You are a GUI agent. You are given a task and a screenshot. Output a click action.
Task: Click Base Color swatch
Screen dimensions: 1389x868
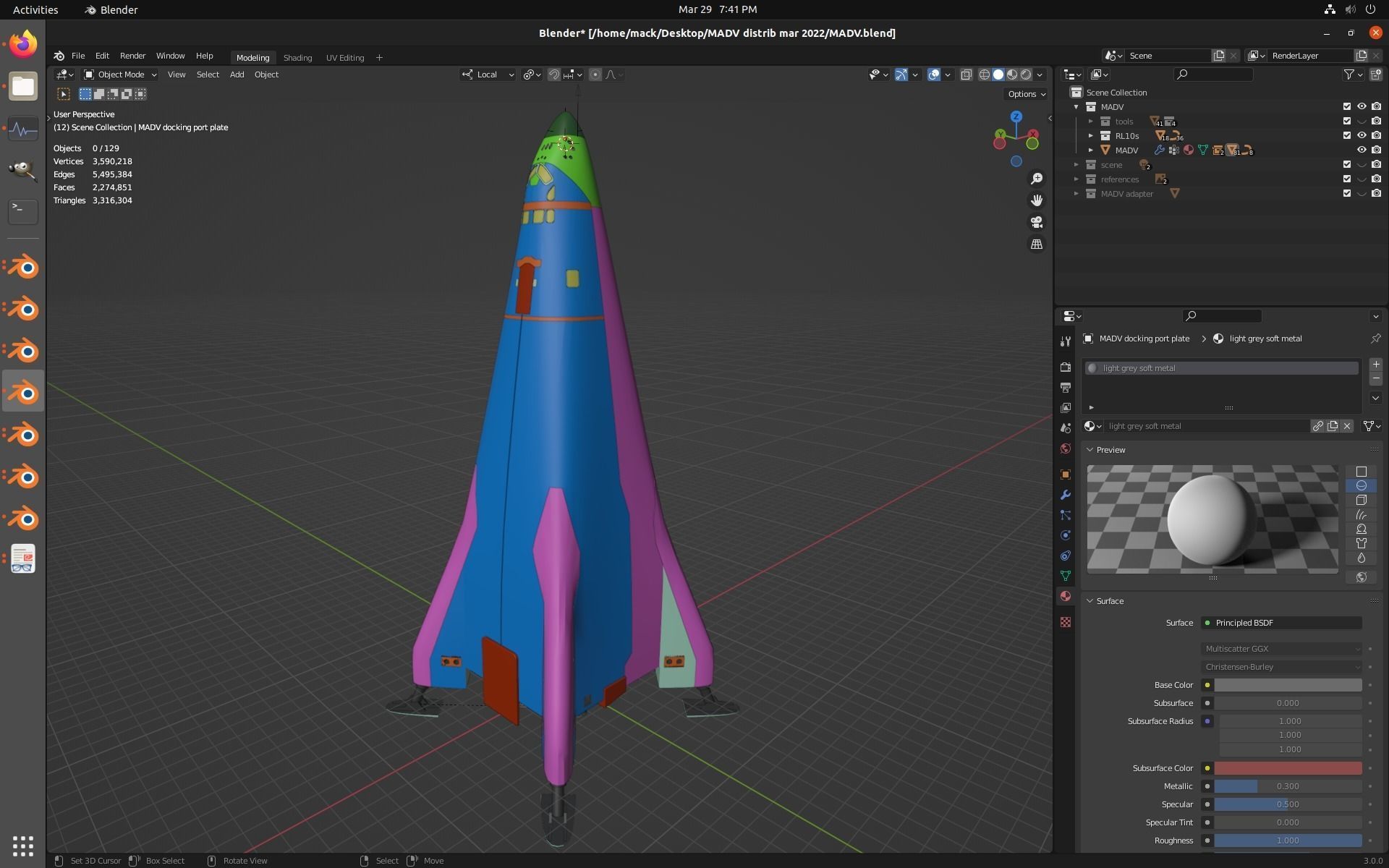[x=1288, y=685]
